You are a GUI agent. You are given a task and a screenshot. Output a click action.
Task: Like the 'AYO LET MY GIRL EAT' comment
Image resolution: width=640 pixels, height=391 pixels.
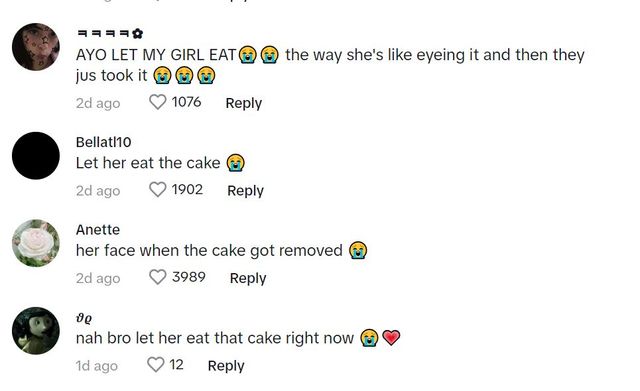click(x=158, y=102)
